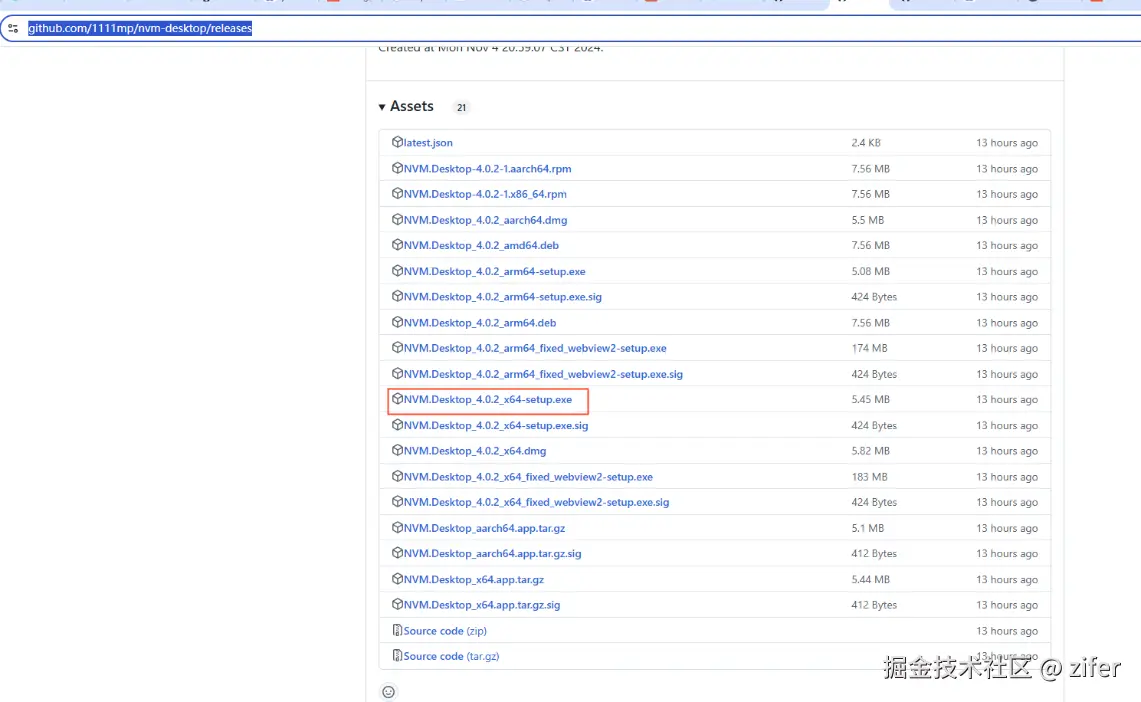Screen dimensions: 1141x702
Task: Click '13 hours ago' in latest.json row
Action: coord(1007,143)
